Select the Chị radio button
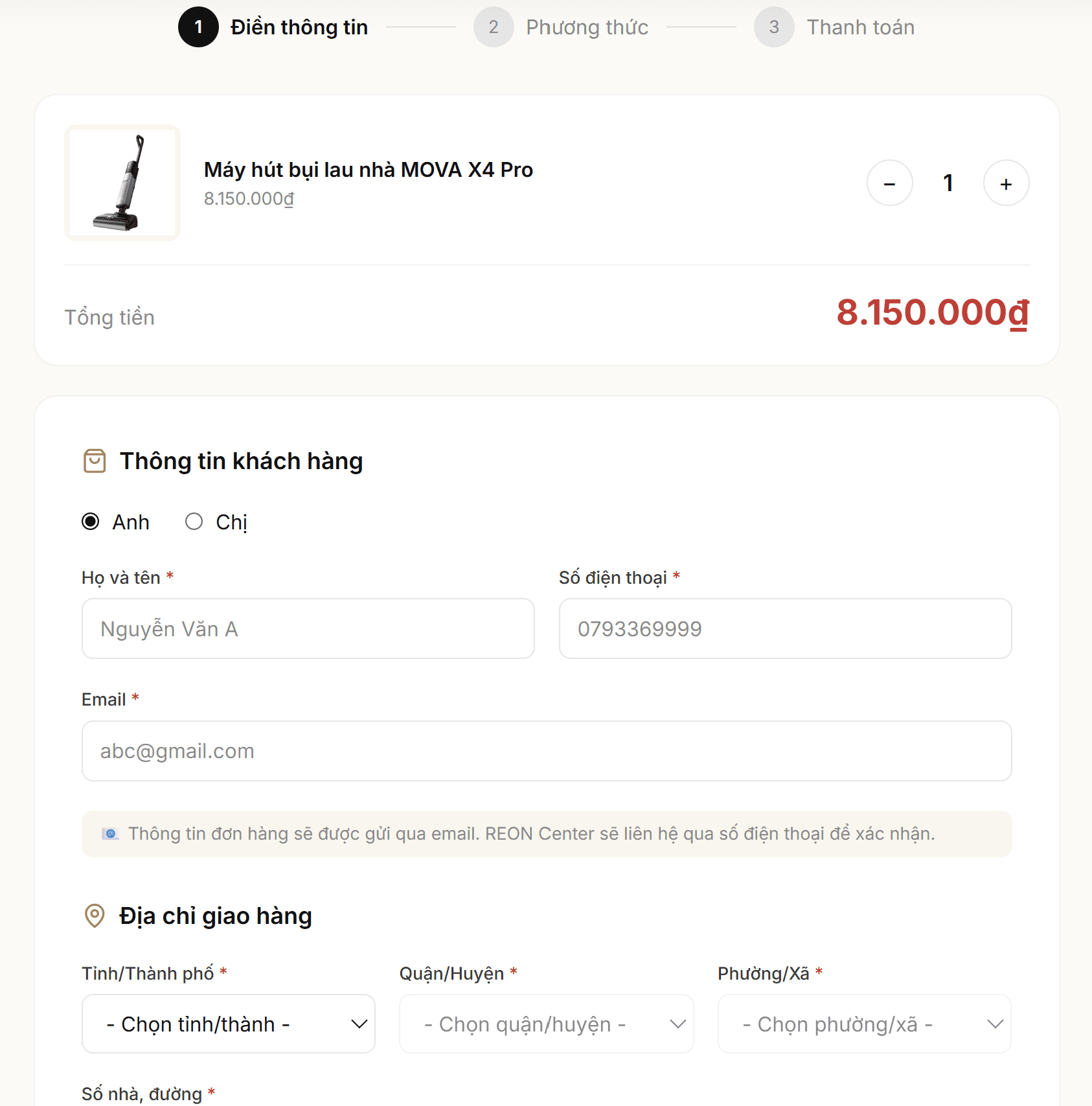This screenshot has height=1106, width=1092. pos(194,522)
